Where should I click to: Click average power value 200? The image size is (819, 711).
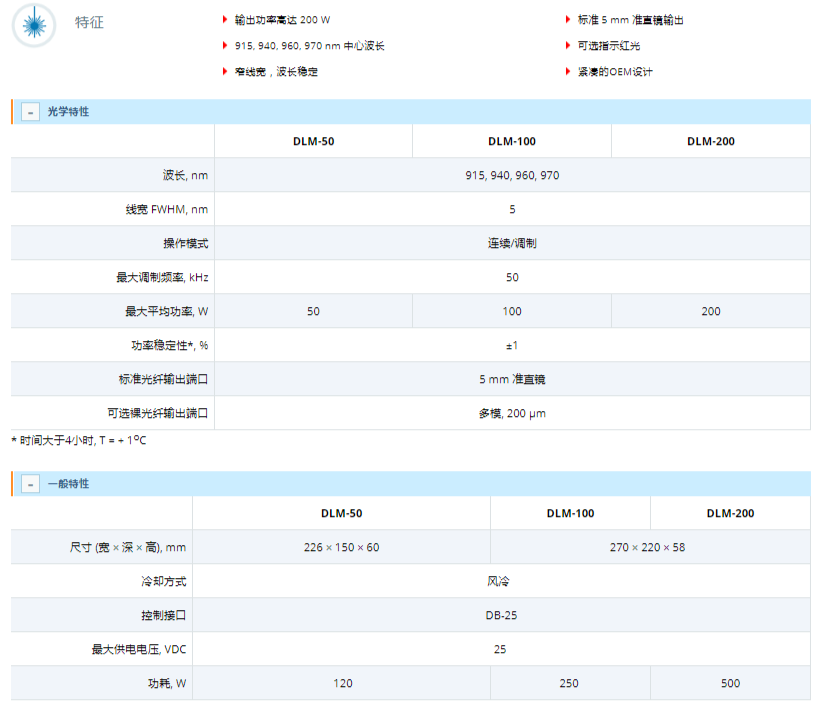(711, 311)
